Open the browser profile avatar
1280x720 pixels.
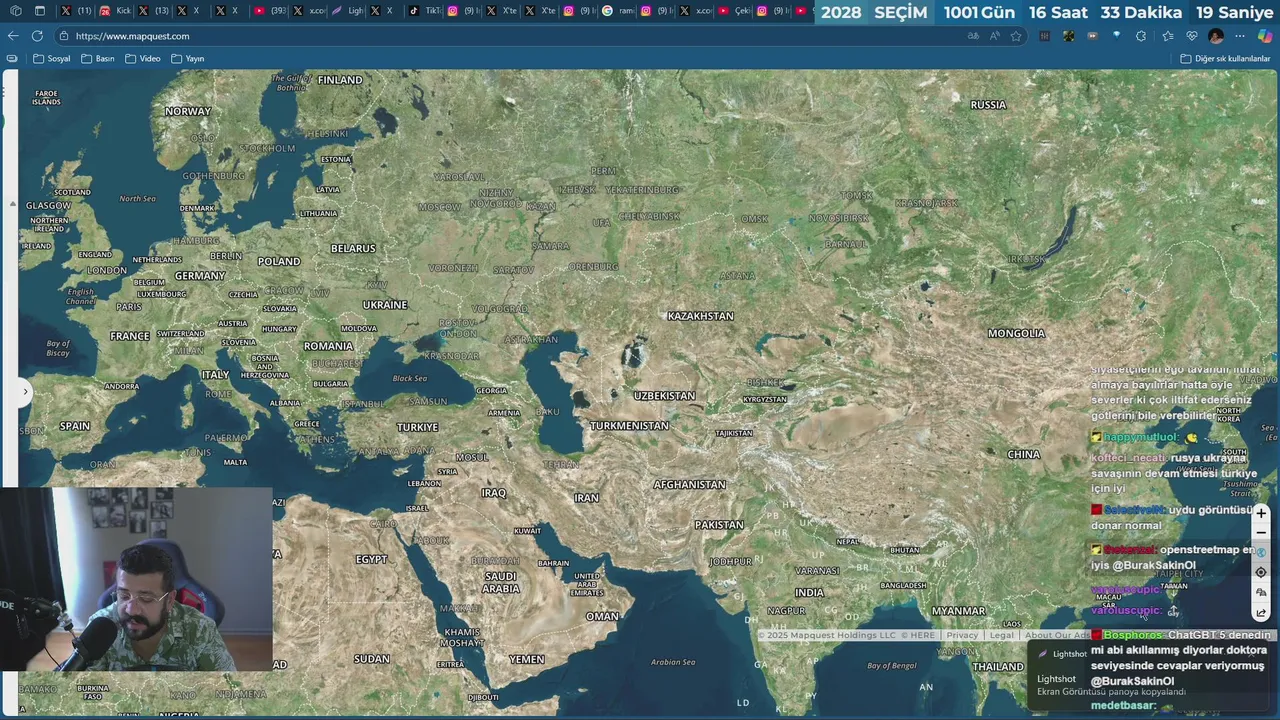click(1216, 36)
